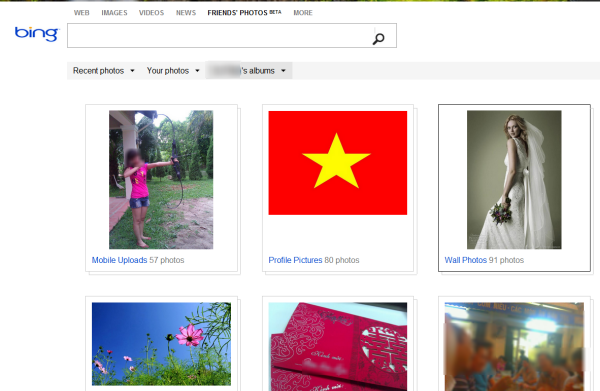Click the Bing logo
Screen dimensions: 600x391
pos(37,34)
